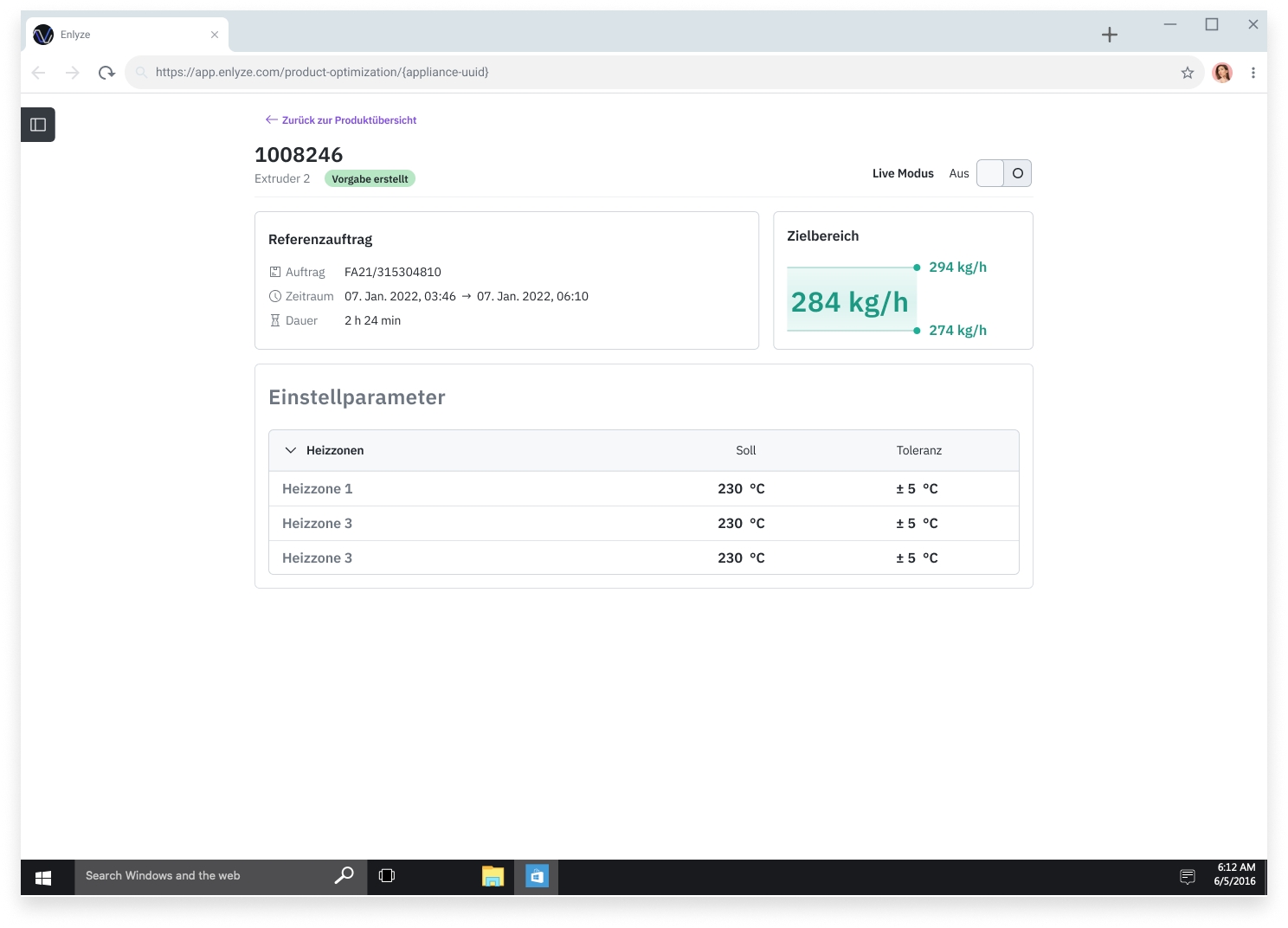Click the Search Windows and the web box
Image resolution: width=1288 pixels, height=928 pixels.
pos(208,876)
